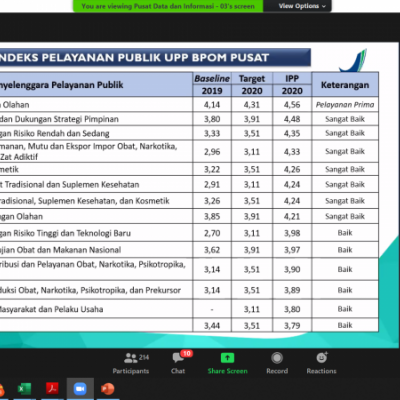400x400 pixels.
Task: Click the 'Risiko Tinggi dan Teknologi Baru' row
Action: 96,233
